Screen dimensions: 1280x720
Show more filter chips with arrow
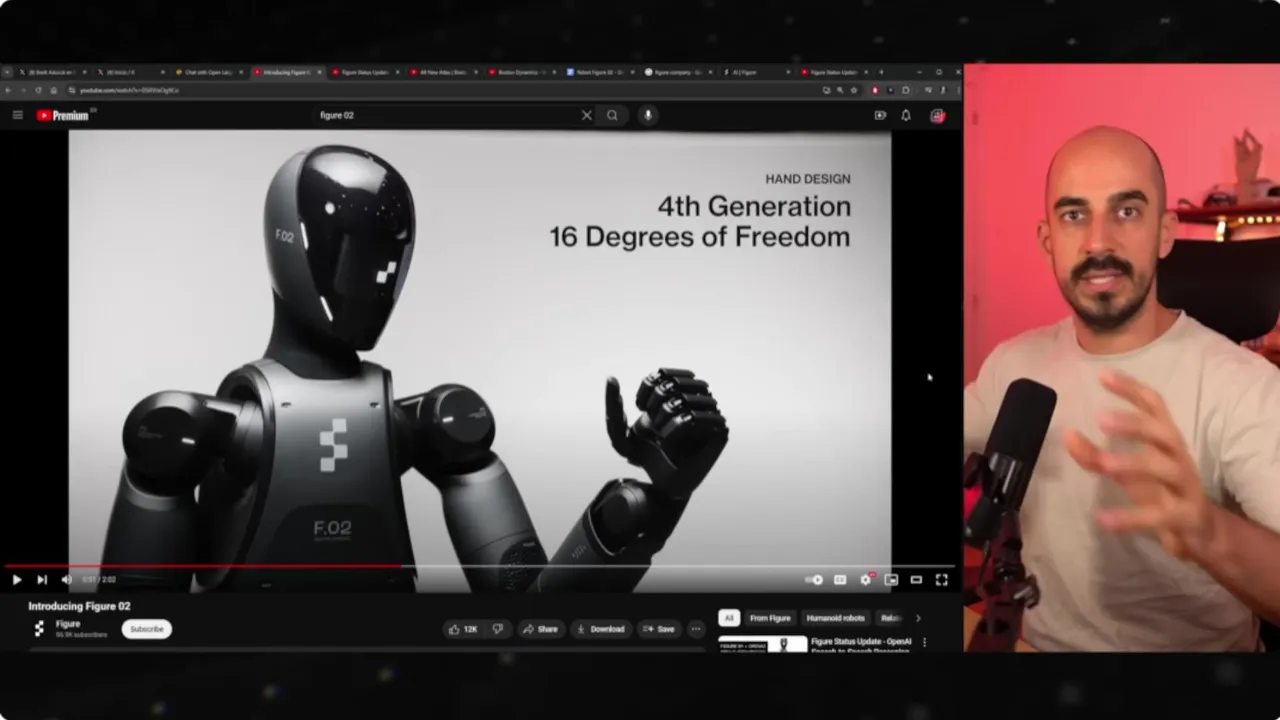[x=918, y=618]
